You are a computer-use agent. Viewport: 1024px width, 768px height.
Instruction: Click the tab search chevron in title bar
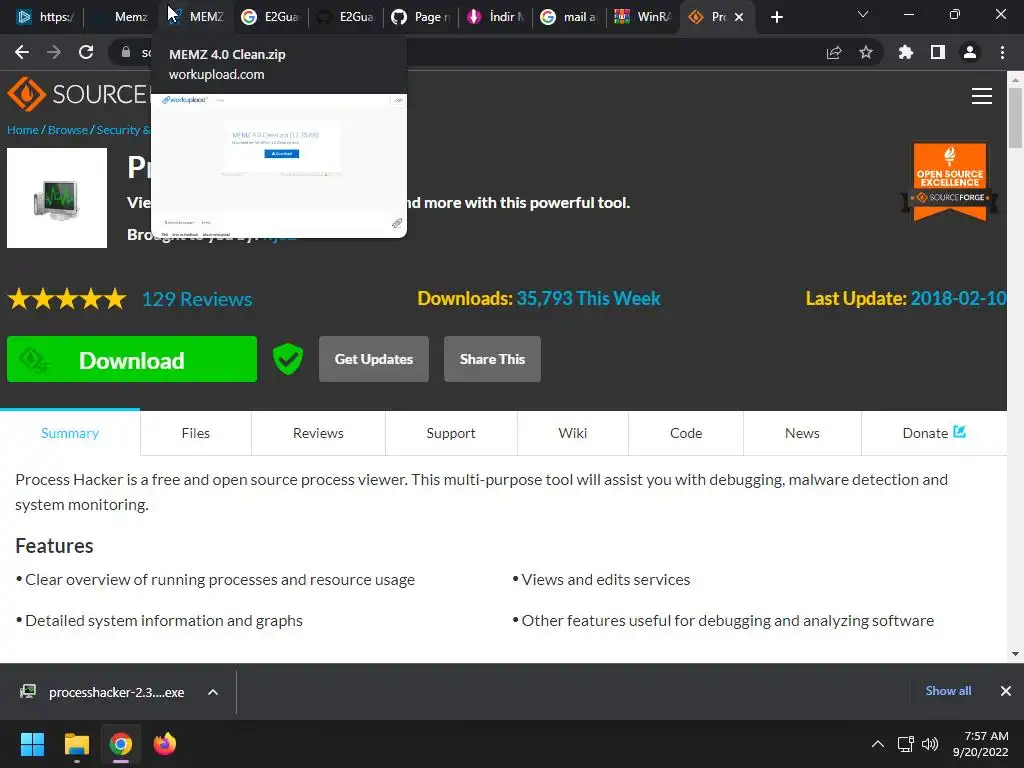coord(863,14)
